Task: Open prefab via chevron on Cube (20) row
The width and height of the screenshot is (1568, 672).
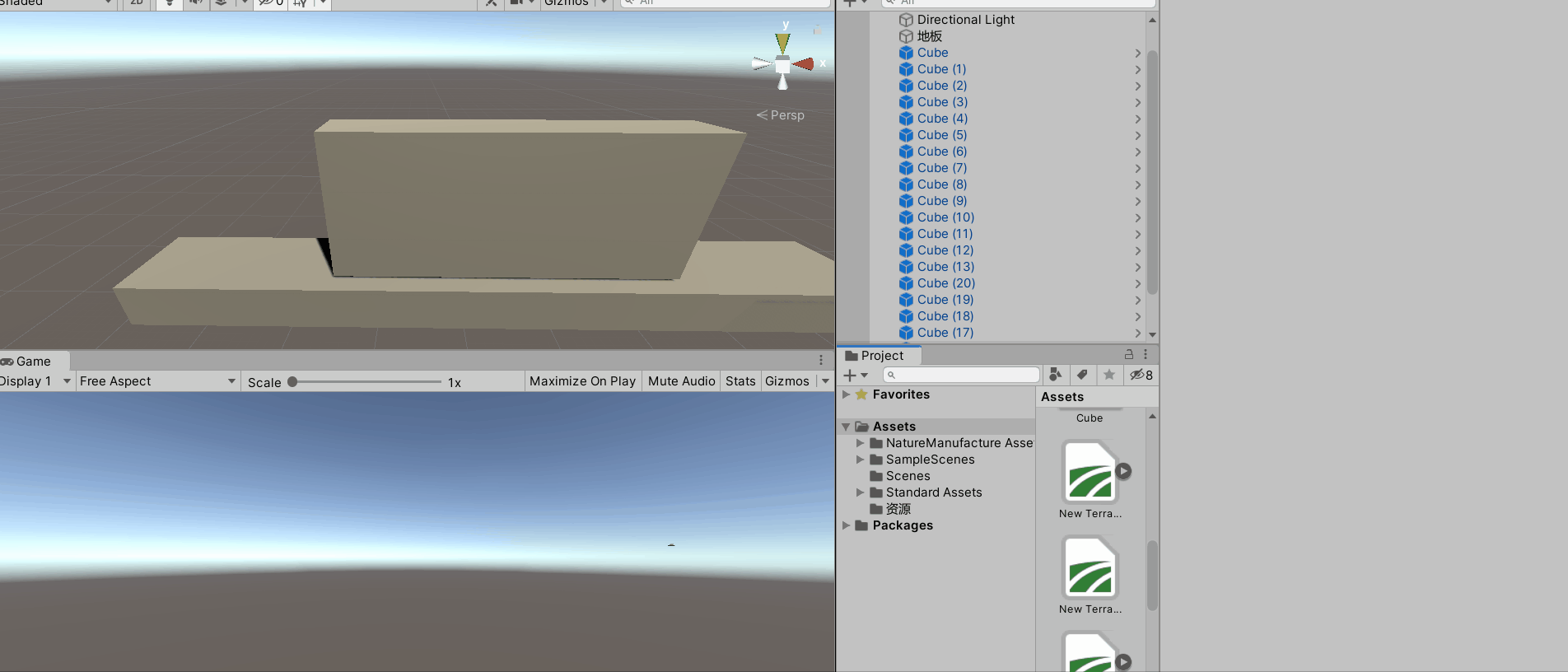Action: [1138, 283]
